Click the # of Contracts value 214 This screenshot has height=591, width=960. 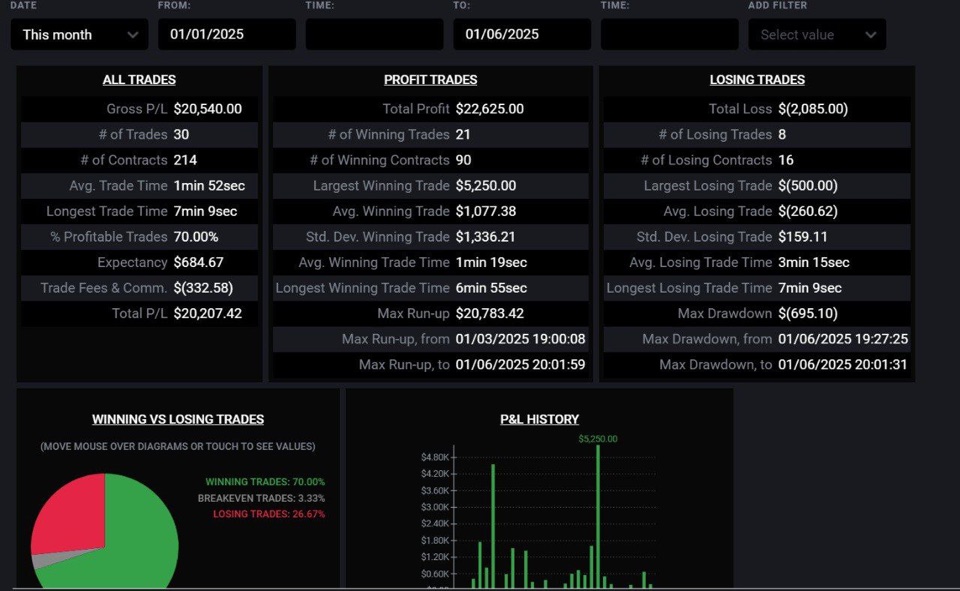pos(185,160)
